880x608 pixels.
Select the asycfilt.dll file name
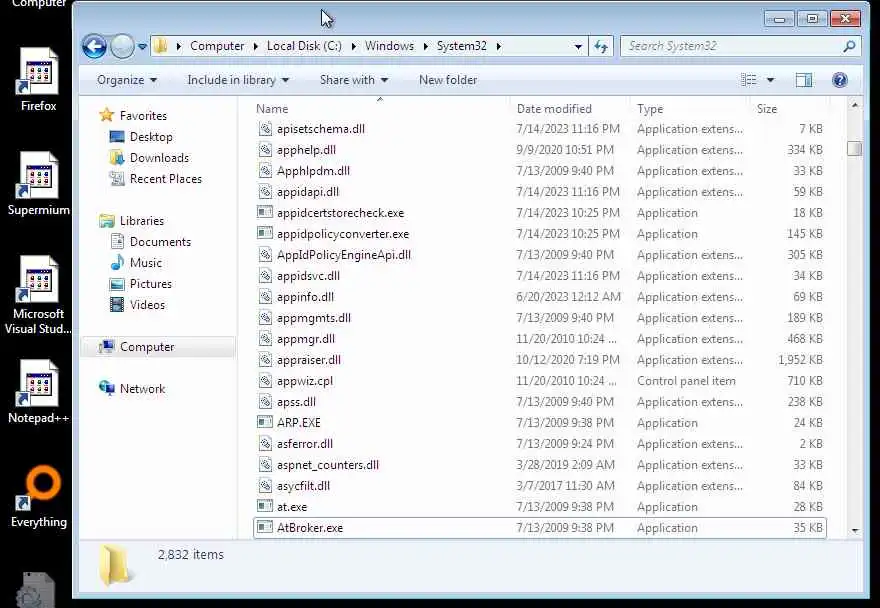[303, 486]
